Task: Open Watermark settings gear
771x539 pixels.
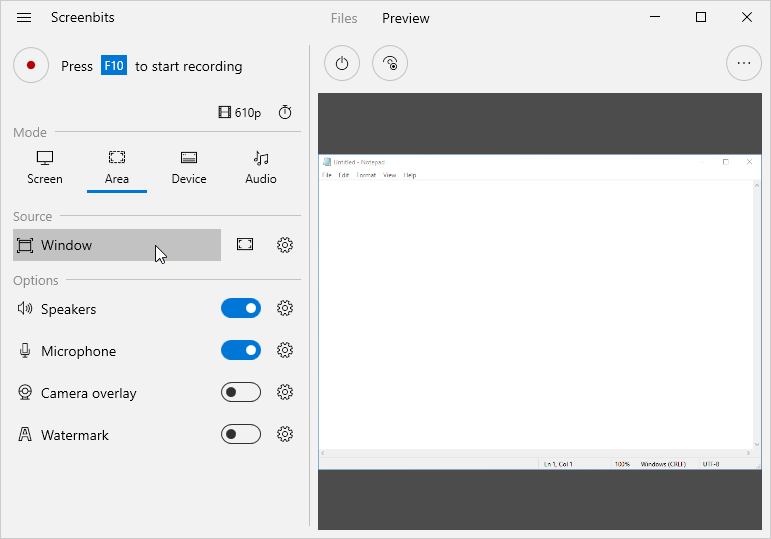Action: pyautogui.click(x=285, y=434)
